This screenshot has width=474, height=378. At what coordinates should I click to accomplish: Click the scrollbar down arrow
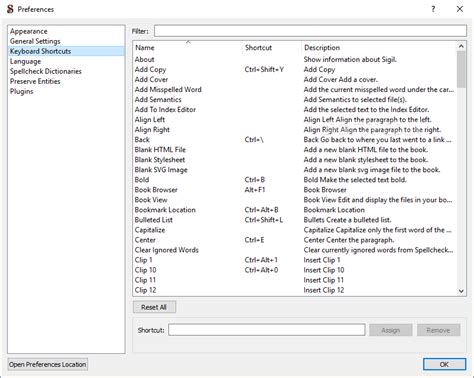click(461, 291)
